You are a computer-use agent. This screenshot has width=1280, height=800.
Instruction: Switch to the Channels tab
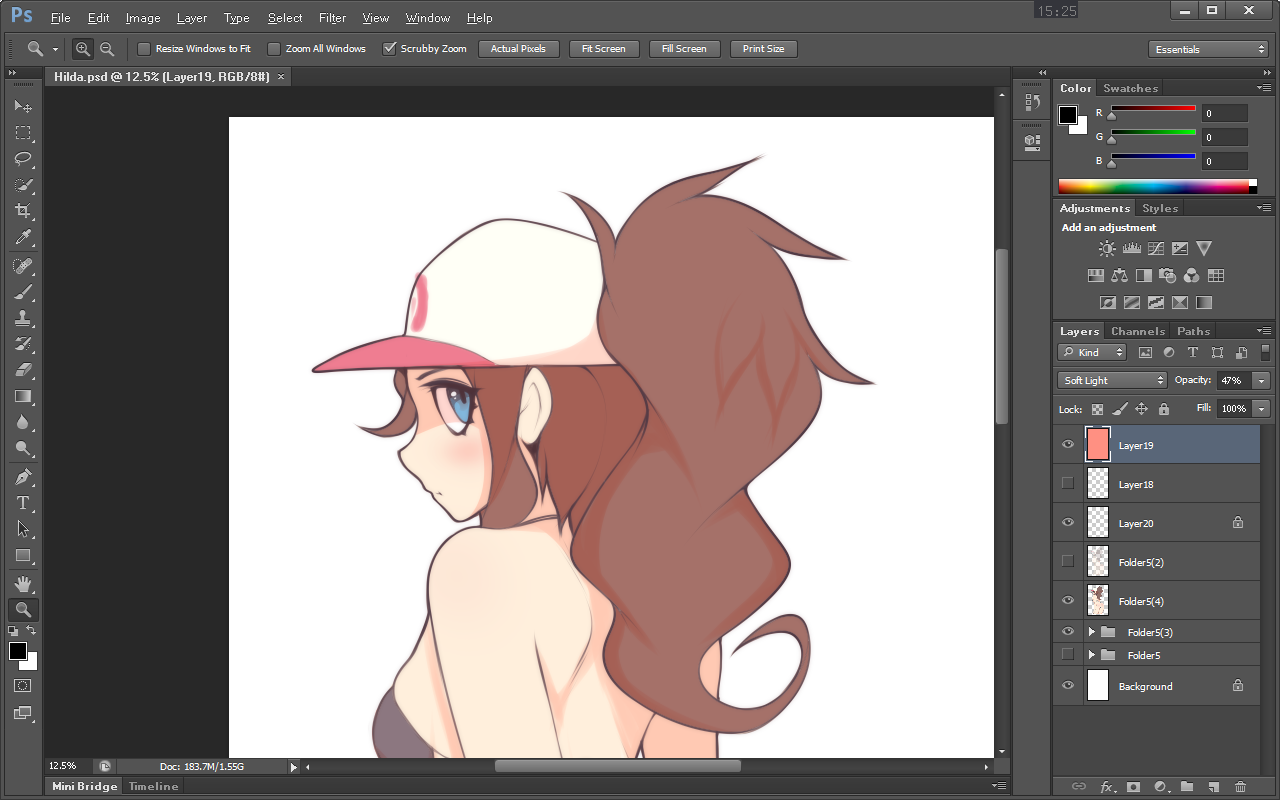pyautogui.click(x=1138, y=331)
